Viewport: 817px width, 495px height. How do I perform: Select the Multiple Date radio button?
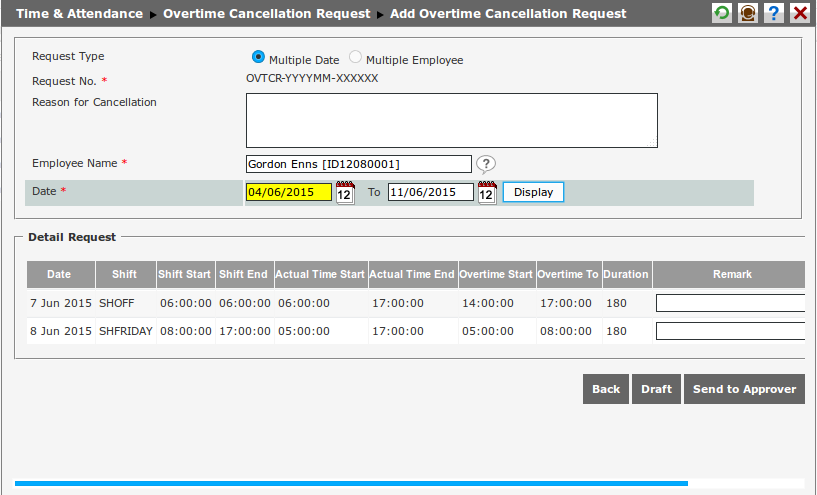click(x=259, y=58)
